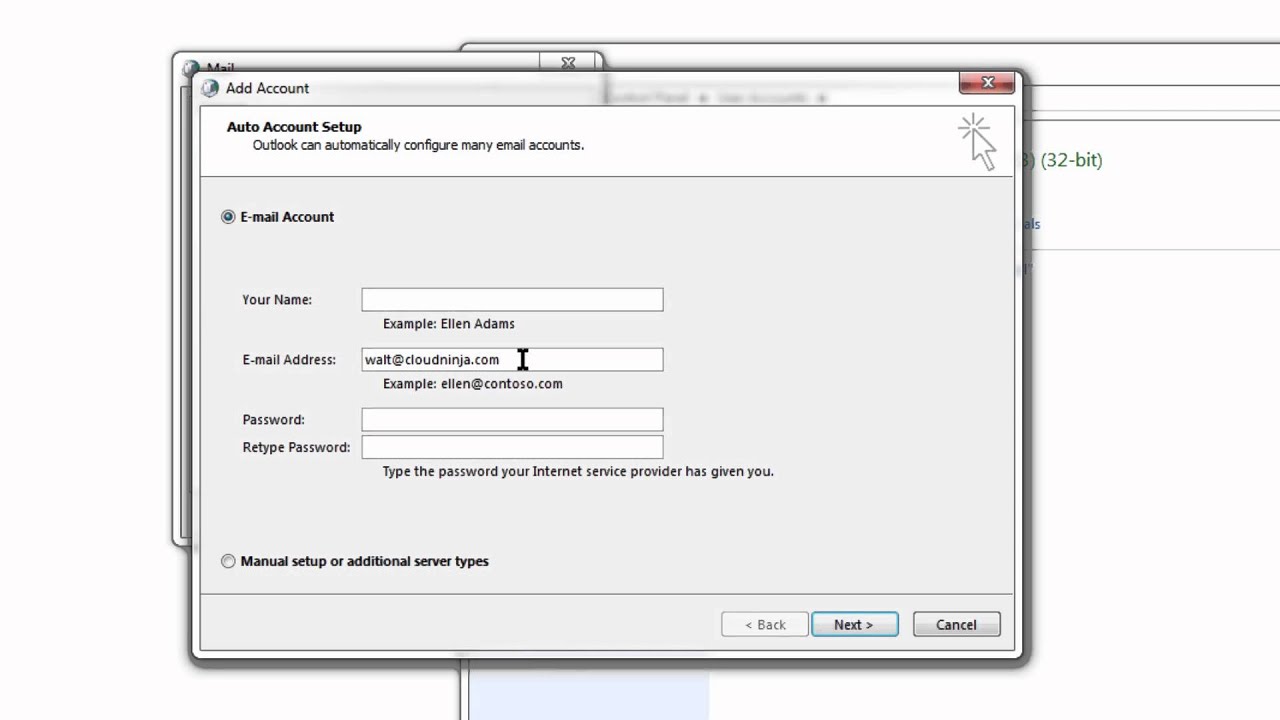Viewport: 1280px width, 720px height.
Task: Close the Add Account dialog
Action: pyautogui.click(x=987, y=83)
